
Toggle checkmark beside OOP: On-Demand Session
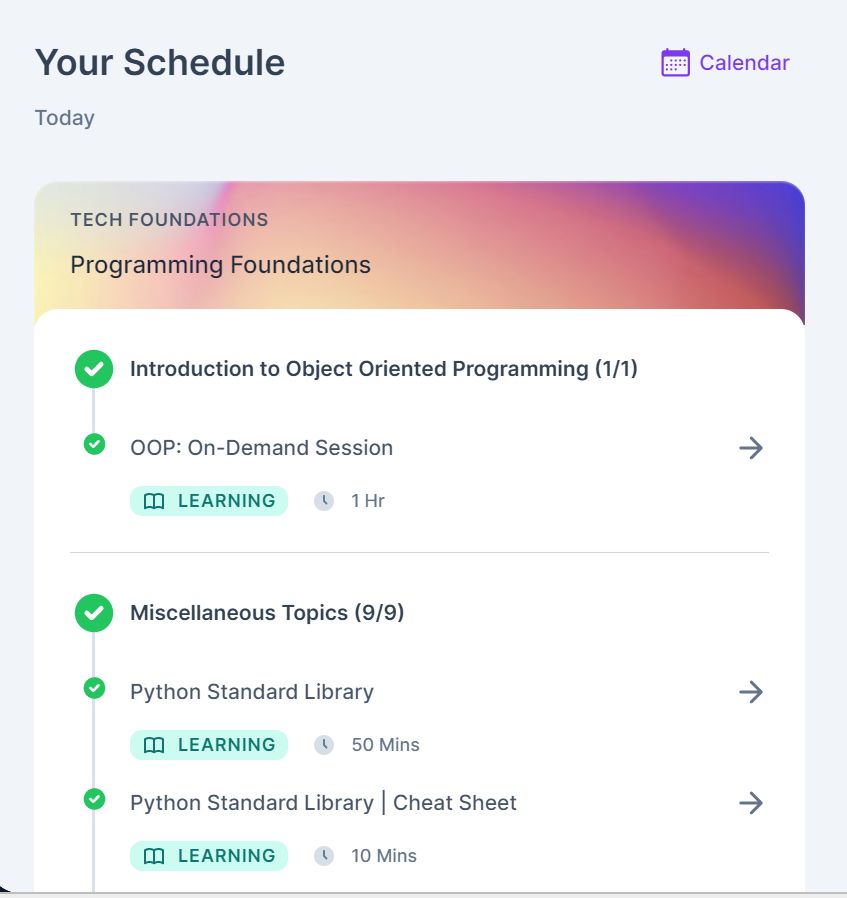[94, 444]
